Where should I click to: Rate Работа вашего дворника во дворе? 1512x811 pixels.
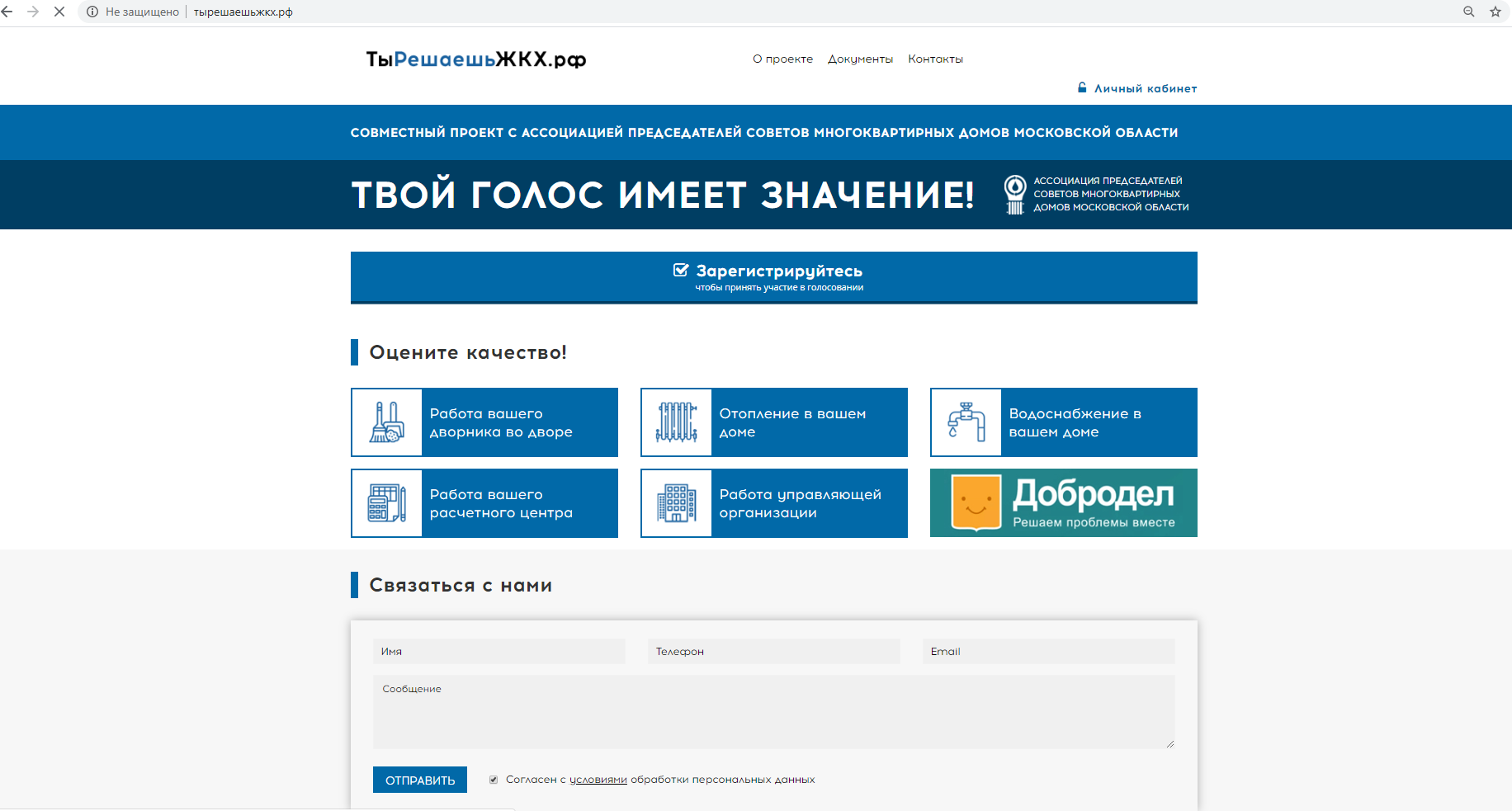(x=484, y=422)
